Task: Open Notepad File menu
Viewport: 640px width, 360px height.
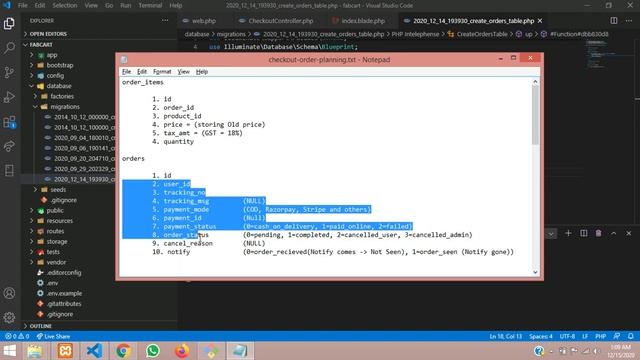Action: coord(127,71)
